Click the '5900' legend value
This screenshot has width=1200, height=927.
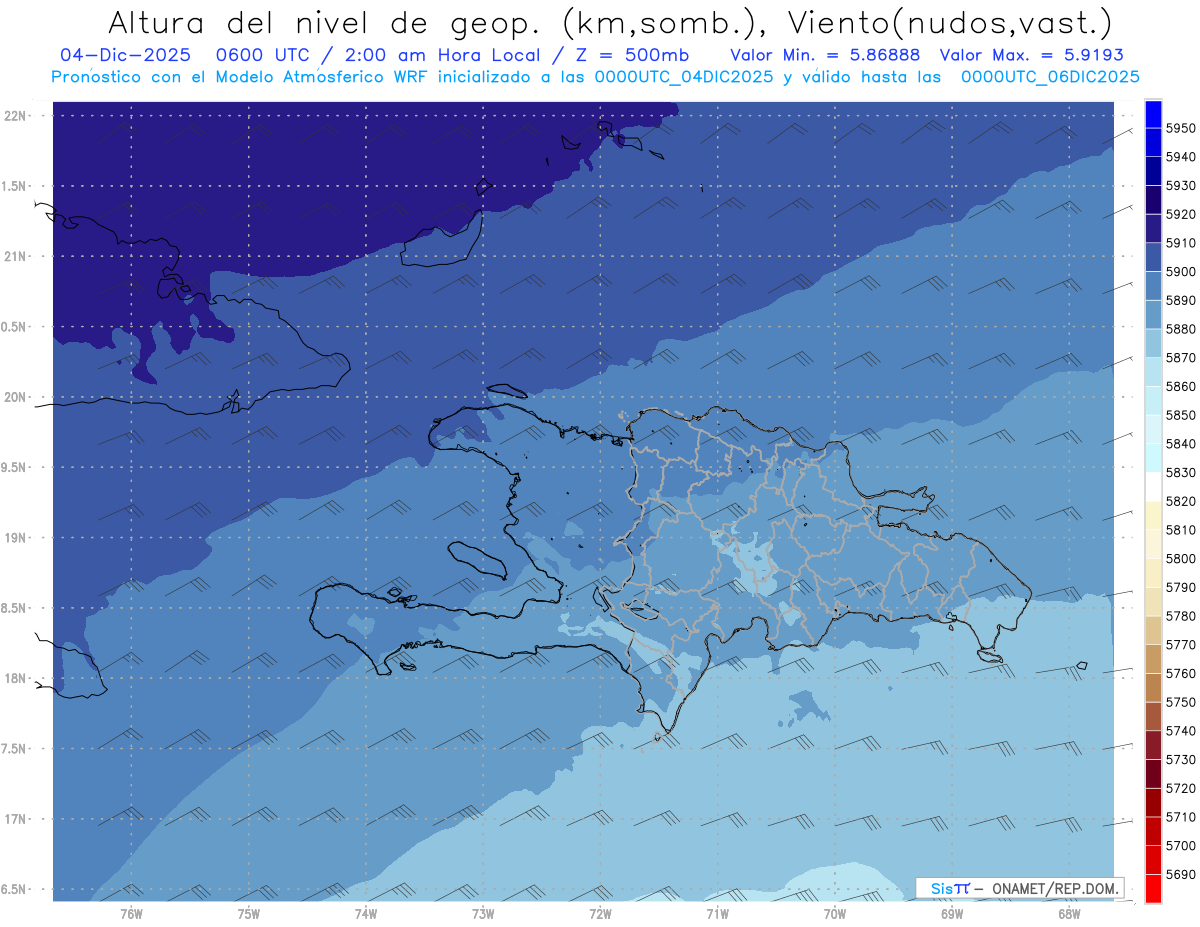point(1181,272)
